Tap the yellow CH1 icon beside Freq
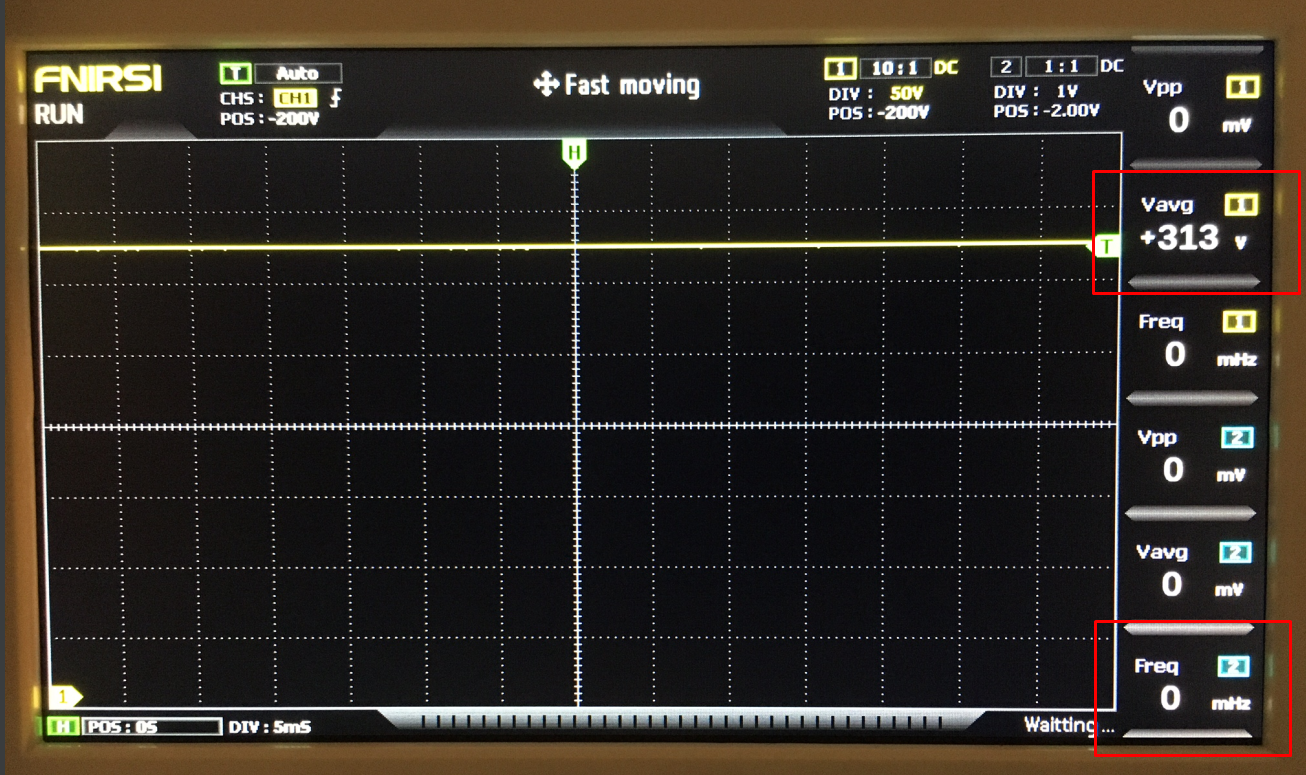Viewport: 1306px width, 775px height. tap(1240, 322)
